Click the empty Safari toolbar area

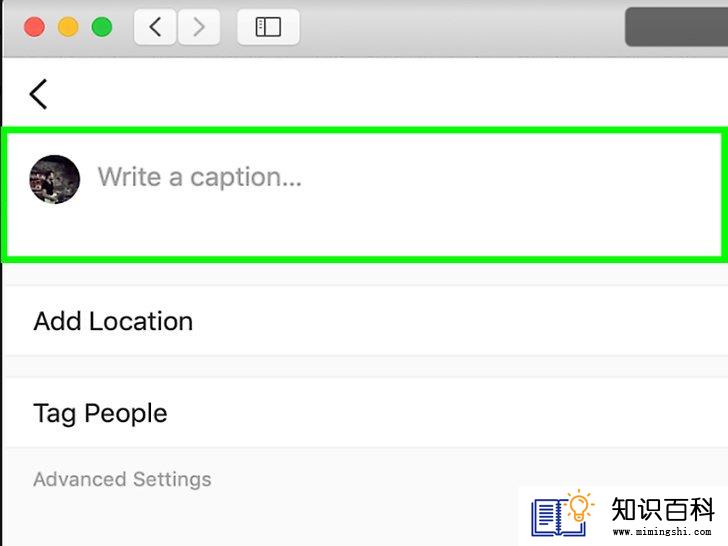[462, 27]
